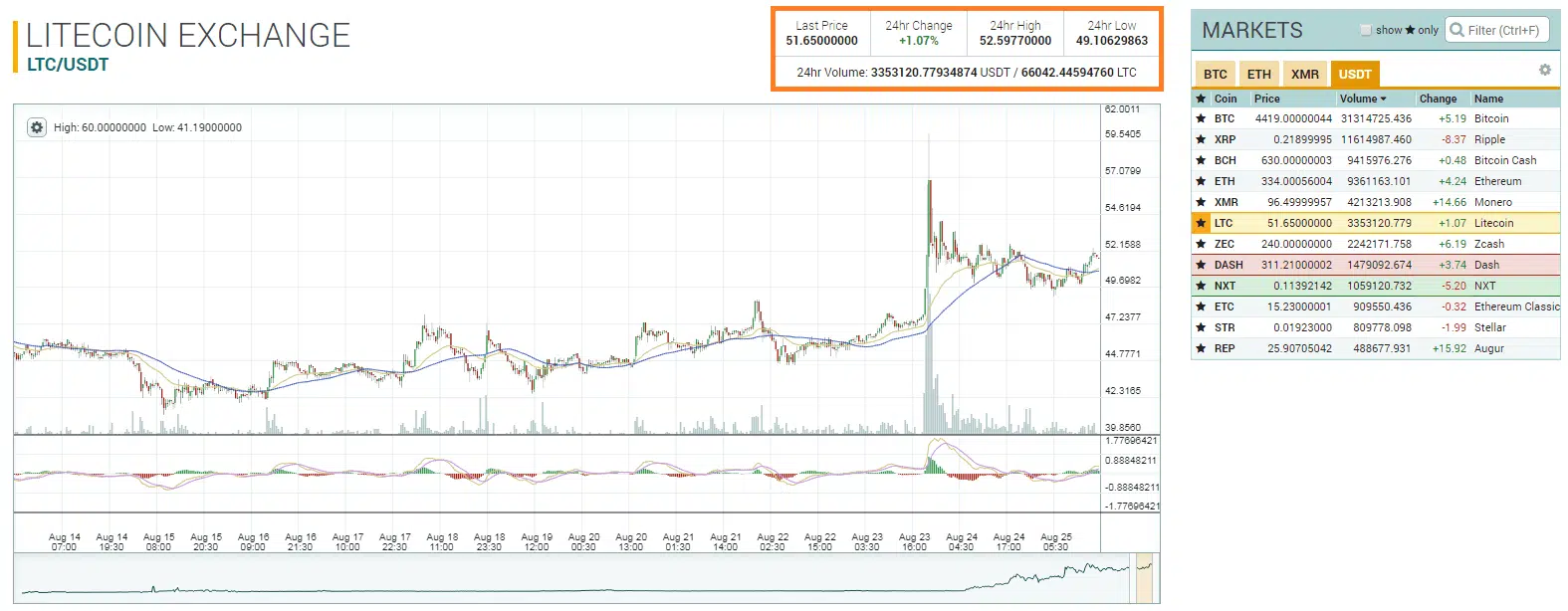Select the Zcash row name

[x=1489, y=244]
